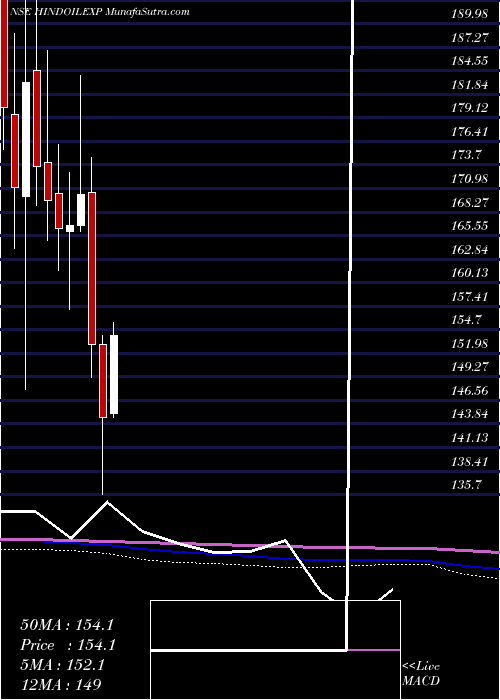Click the last white candlestick near 151.98

point(114,375)
